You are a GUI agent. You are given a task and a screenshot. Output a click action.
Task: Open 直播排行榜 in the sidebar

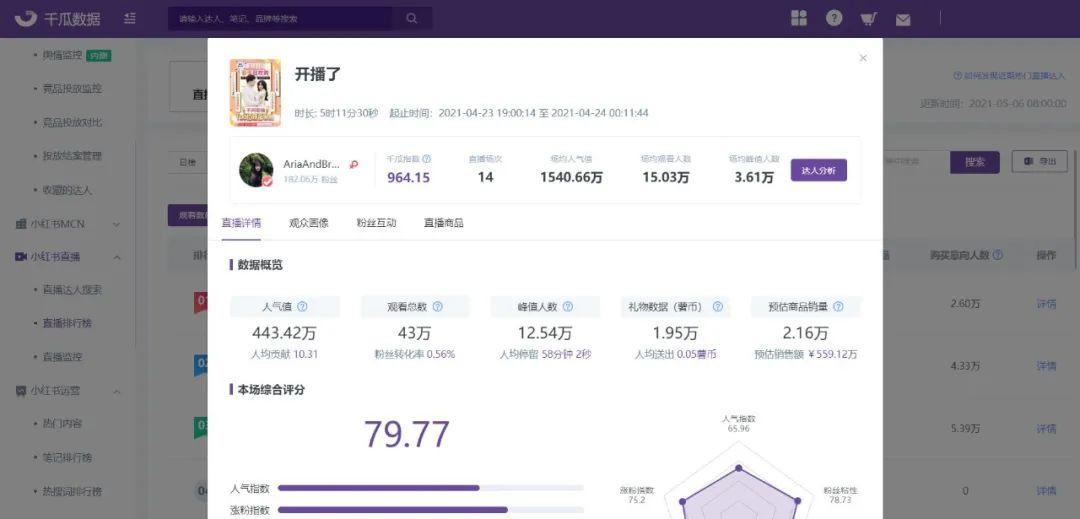pyautogui.click(x=68, y=324)
